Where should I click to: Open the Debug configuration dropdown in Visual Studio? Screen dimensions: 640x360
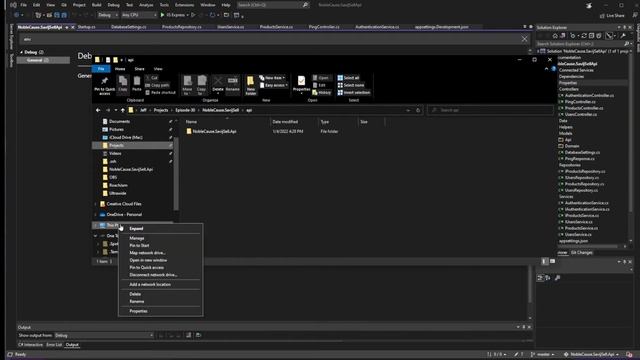coord(108,15)
